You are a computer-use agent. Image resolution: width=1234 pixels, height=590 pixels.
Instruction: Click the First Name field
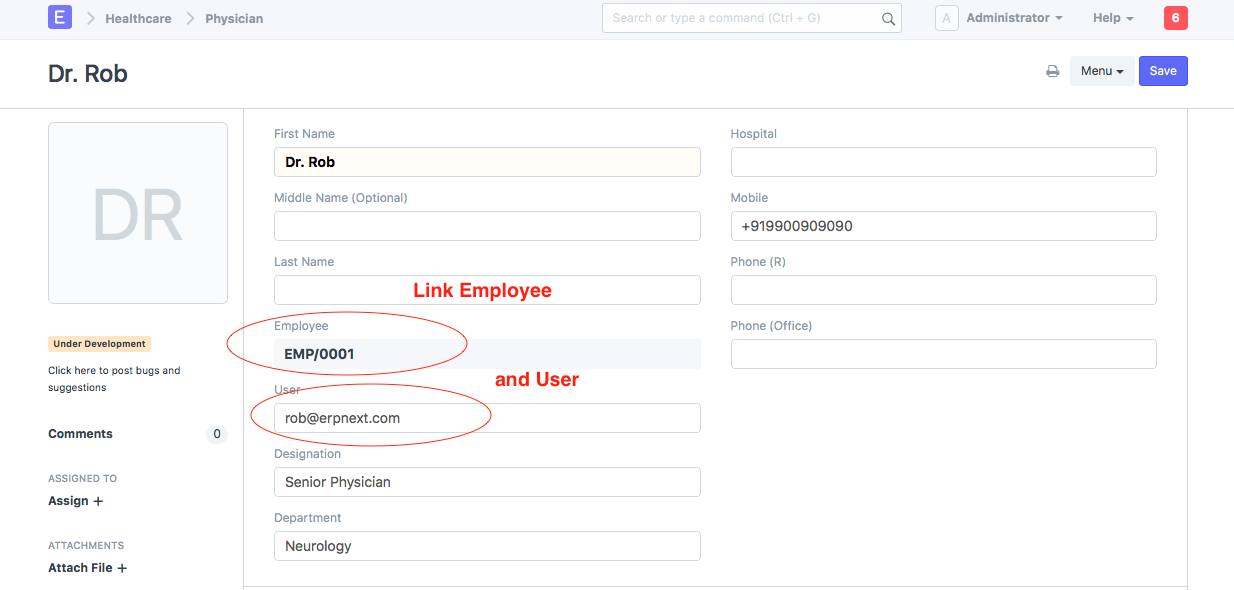(x=487, y=162)
